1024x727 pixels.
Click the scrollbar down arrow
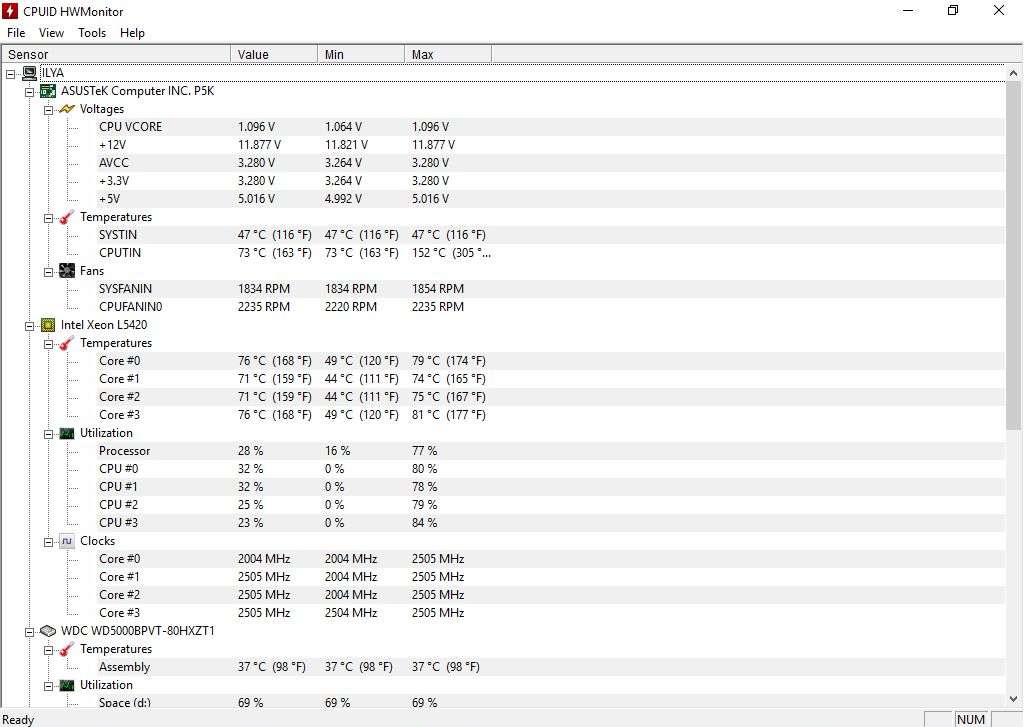[1014, 698]
